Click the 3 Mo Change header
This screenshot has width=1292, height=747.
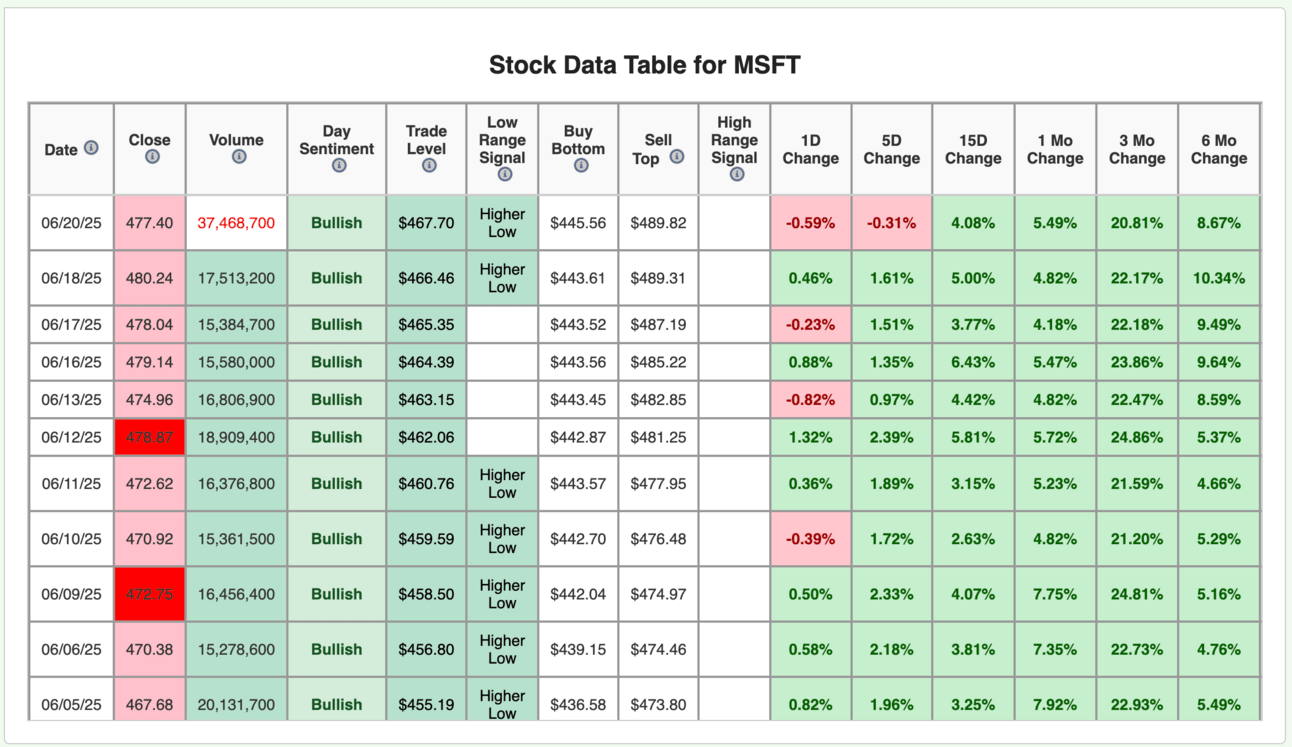click(x=1137, y=149)
